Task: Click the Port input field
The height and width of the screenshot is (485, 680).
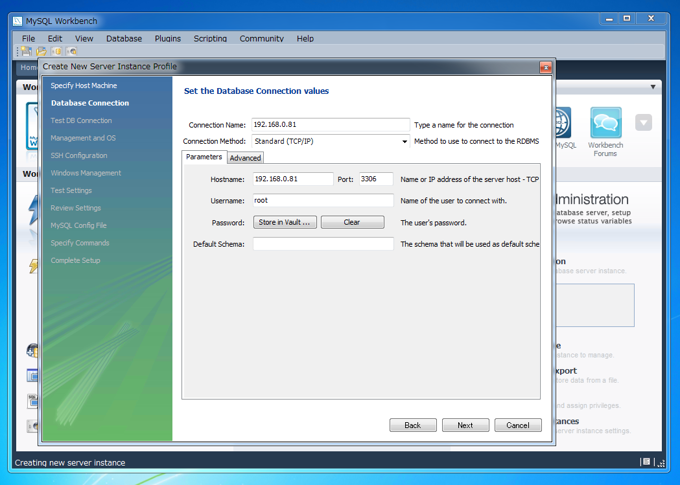Action: click(x=376, y=179)
